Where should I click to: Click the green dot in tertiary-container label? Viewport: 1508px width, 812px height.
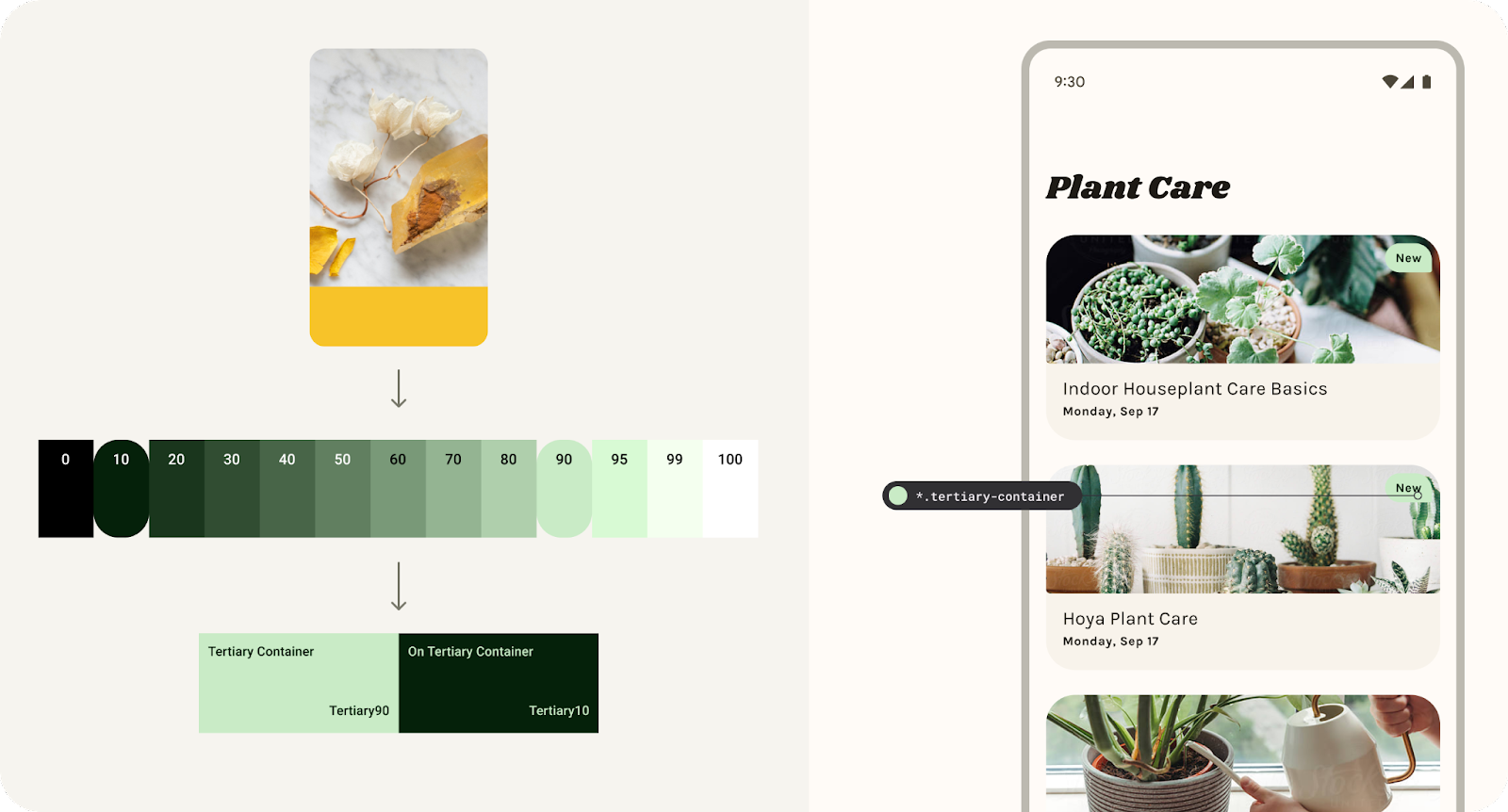[898, 495]
